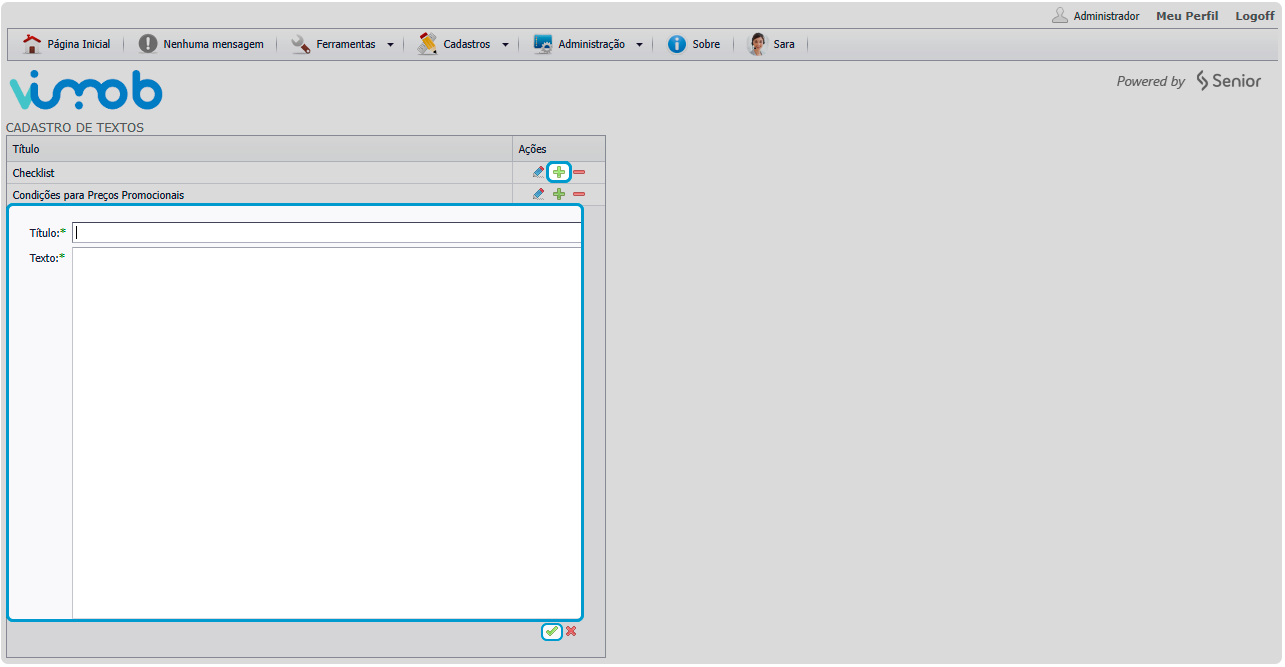The image size is (1285, 667).
Task: Click the Logoff link
Action: pyautogui.click(x=1255, y=16)
